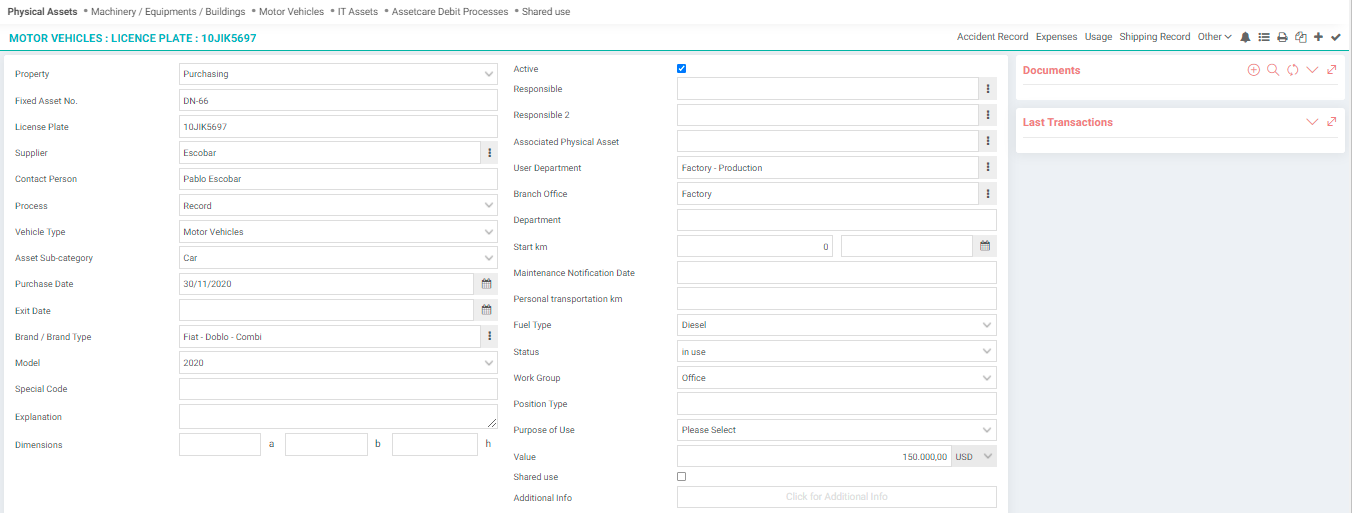Open the Accident Record tab
This screenshot has width=1352, height=513.
point(992,37)
